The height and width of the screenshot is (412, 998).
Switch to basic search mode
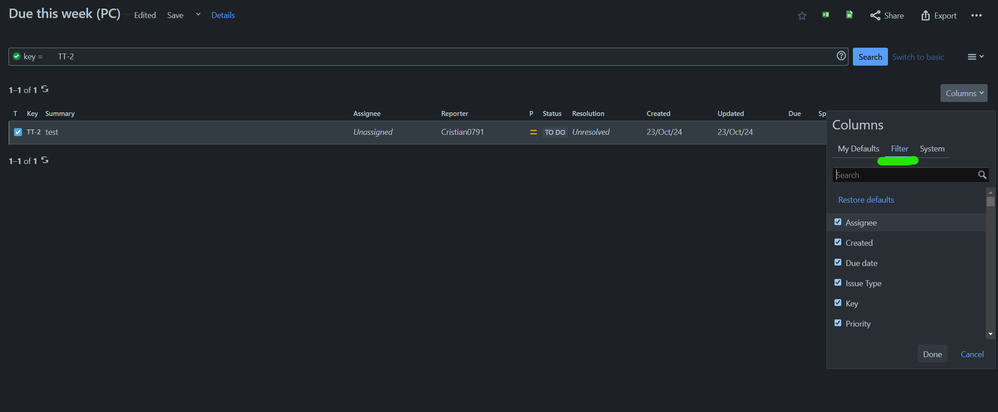pyautogui.click(x=918, y=57)
